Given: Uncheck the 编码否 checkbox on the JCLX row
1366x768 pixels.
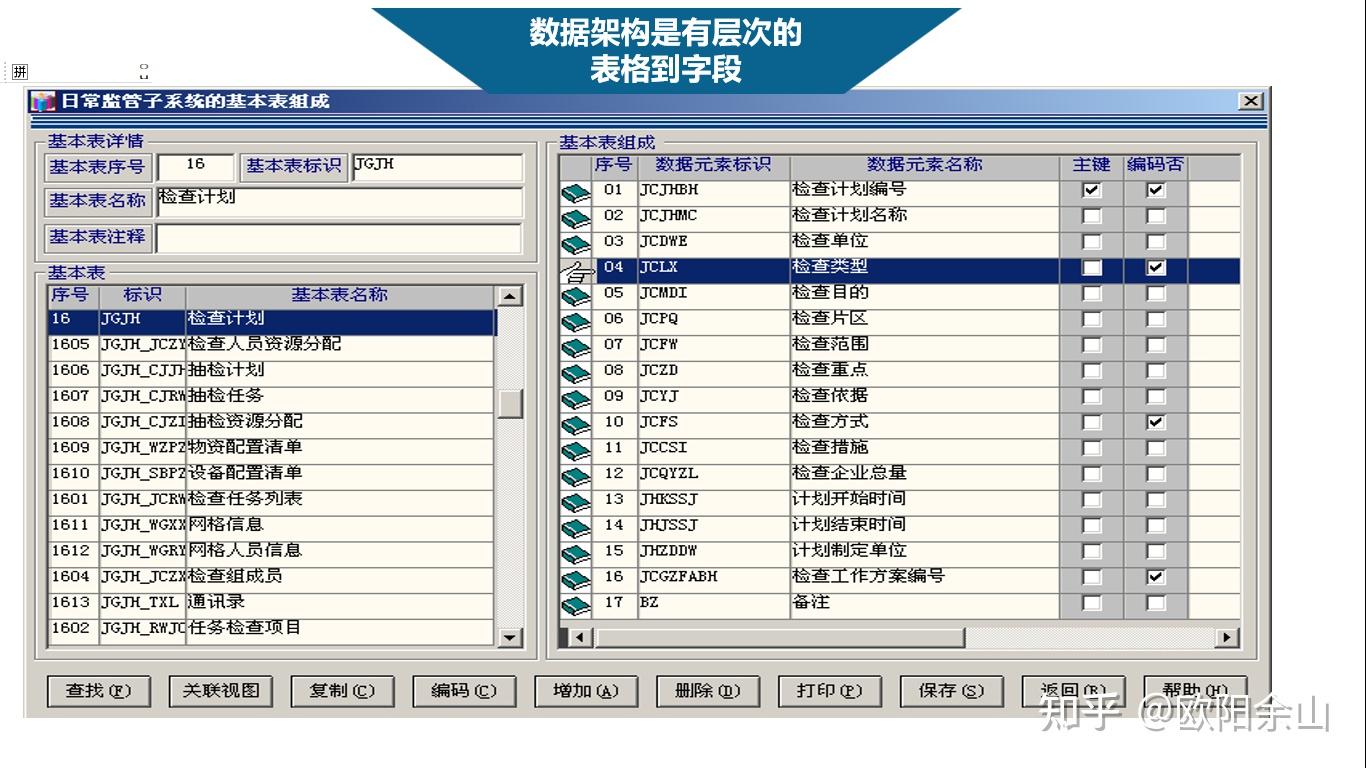Looking at the screenshot, I should tap(1155, 267).
